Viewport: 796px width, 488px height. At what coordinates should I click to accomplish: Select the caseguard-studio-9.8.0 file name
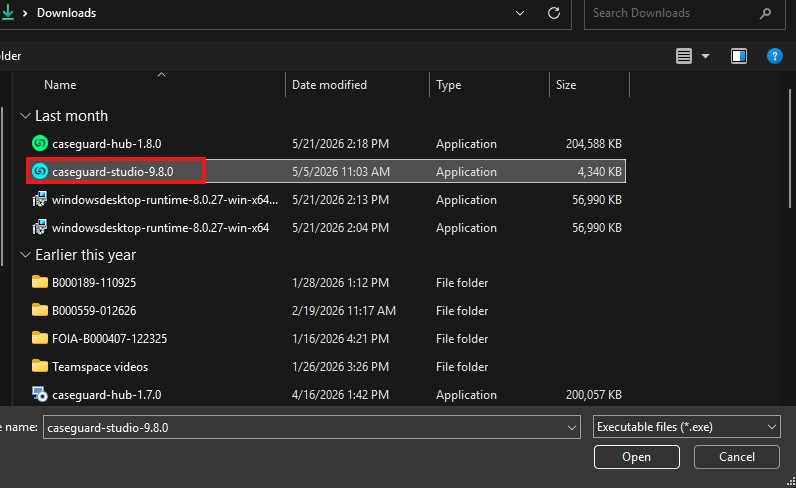click(113, 172)
